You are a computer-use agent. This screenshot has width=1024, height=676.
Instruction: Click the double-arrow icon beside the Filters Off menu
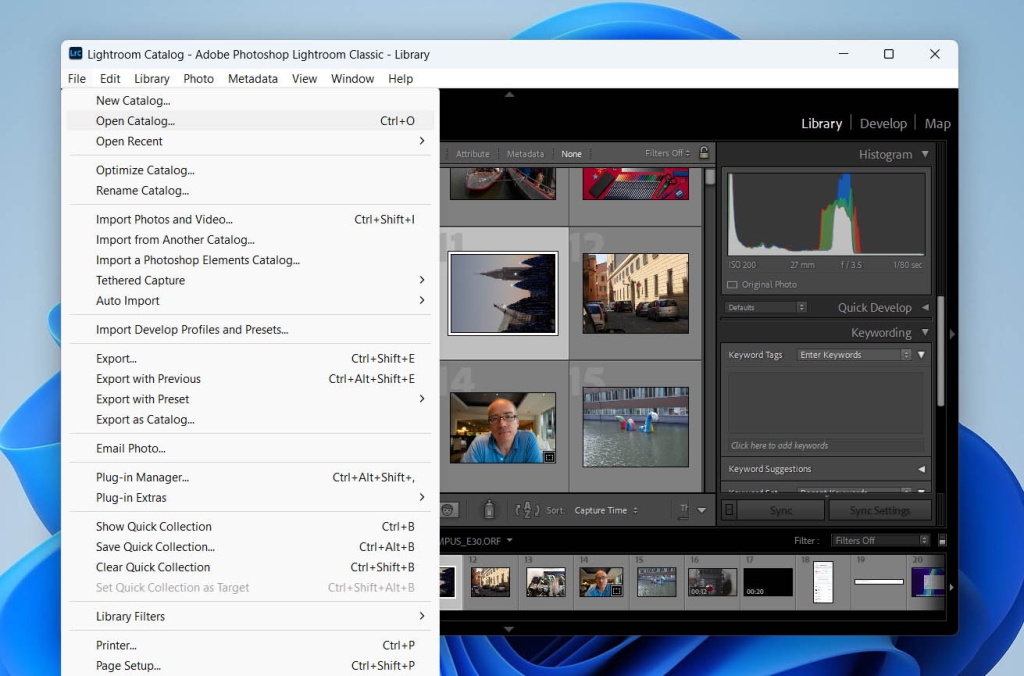coord(688,154)
